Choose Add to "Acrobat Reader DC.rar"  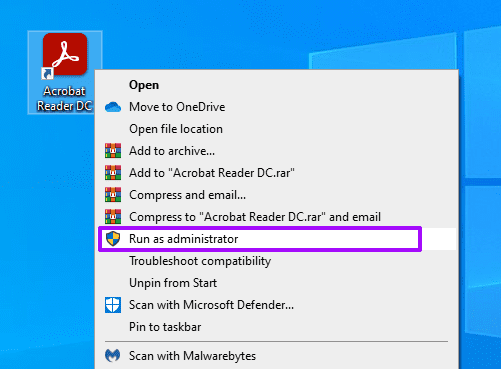[x=277, y=173]
